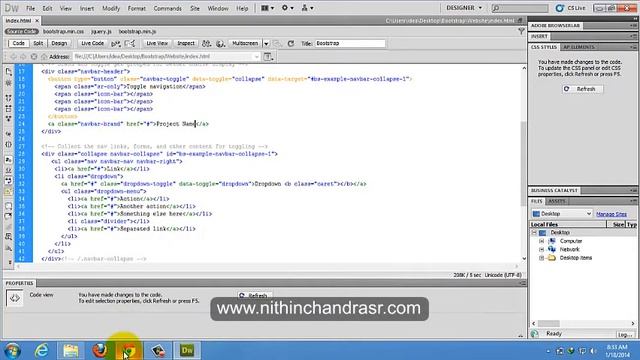Click the Collapse Selection icon
The image size is (640, 360).
click(9, 109)
